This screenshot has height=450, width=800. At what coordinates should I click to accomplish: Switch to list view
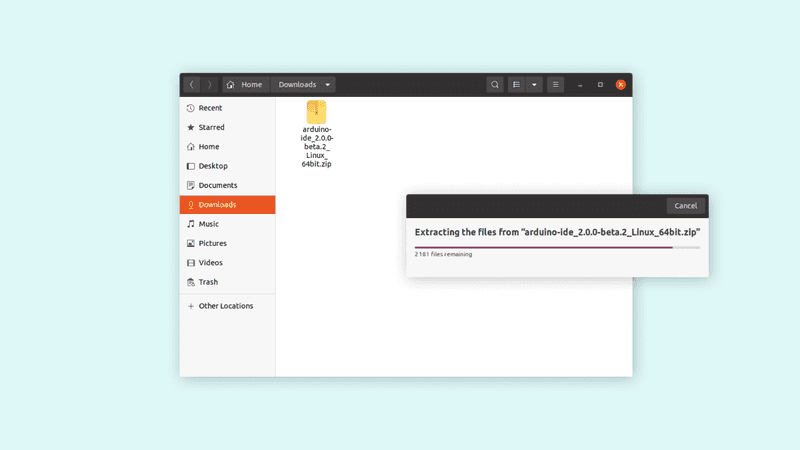point(516,85)
